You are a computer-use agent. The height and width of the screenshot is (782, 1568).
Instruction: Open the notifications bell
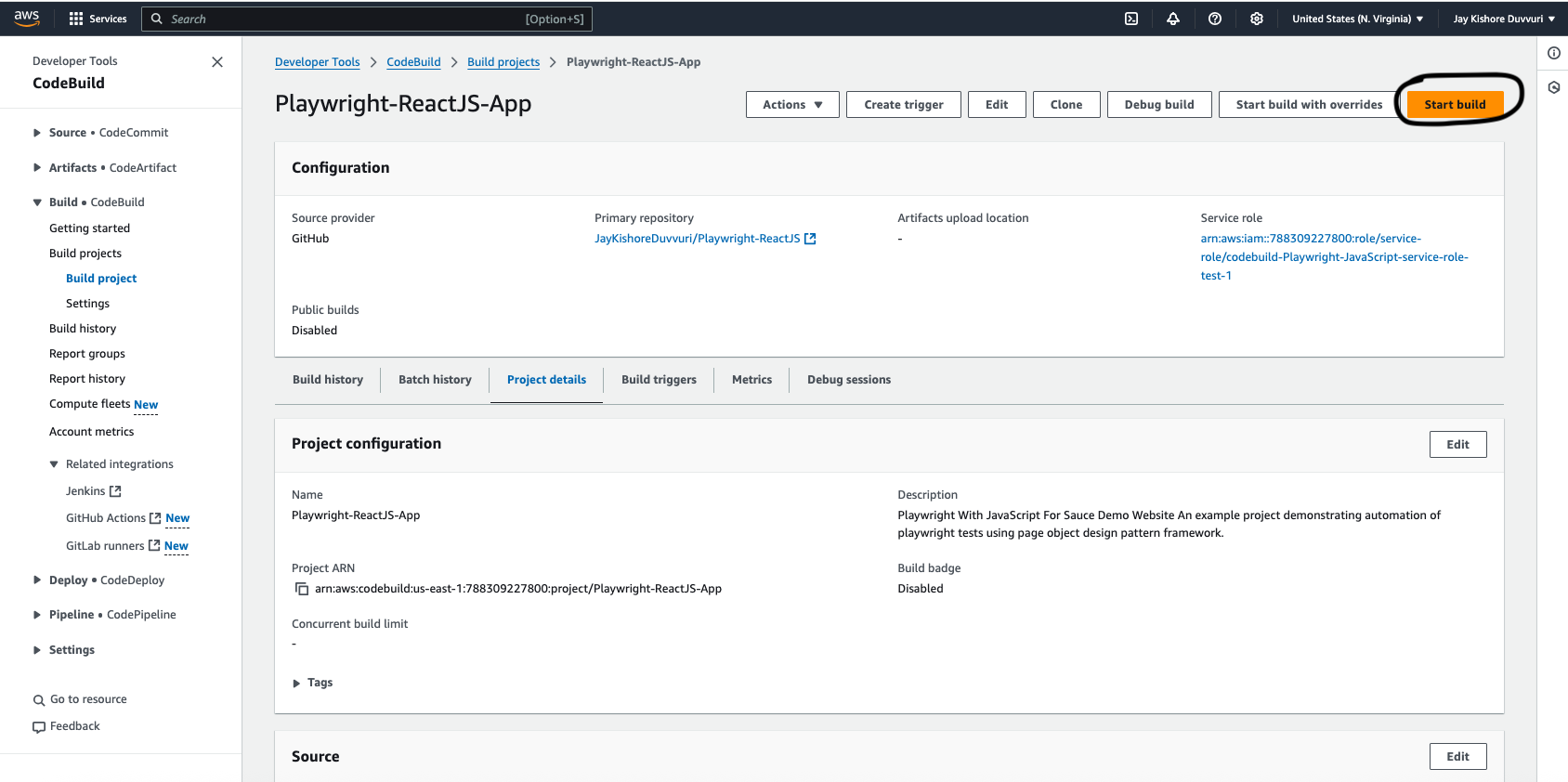(x=1173, y=19)
